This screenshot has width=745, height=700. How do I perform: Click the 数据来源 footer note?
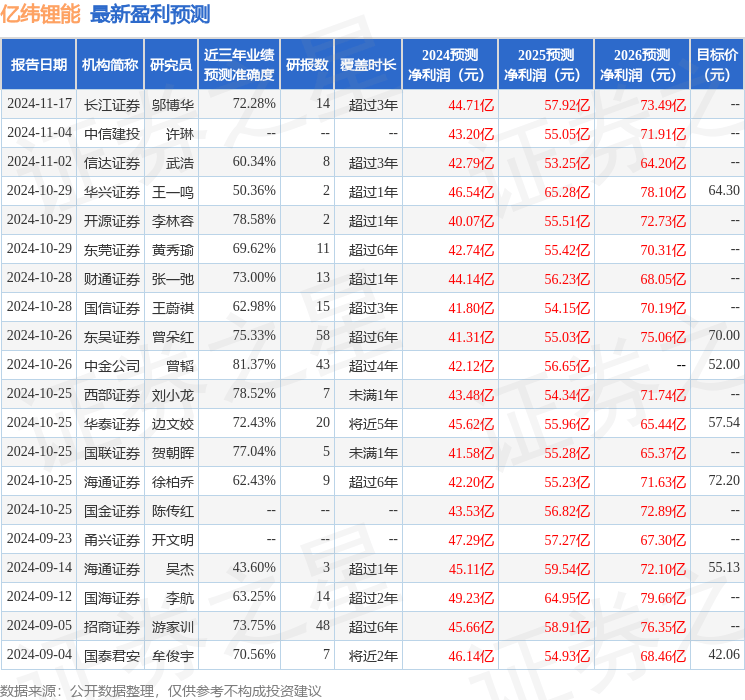point(161,690)
